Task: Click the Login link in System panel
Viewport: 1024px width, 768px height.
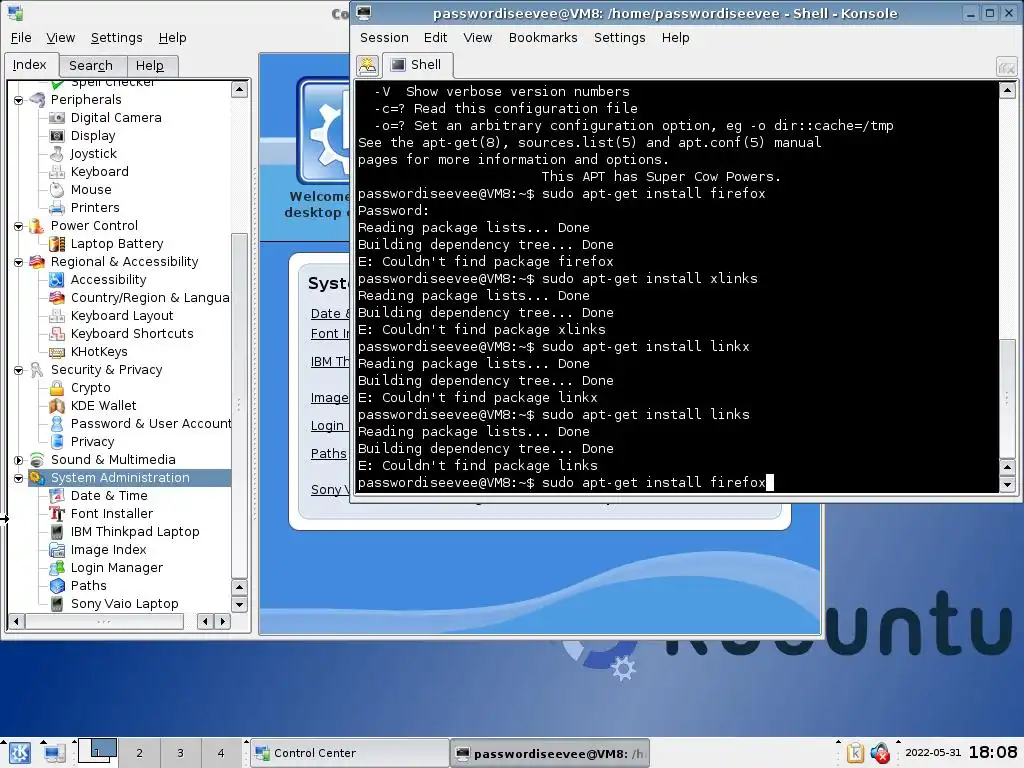Action: (327, 426)
